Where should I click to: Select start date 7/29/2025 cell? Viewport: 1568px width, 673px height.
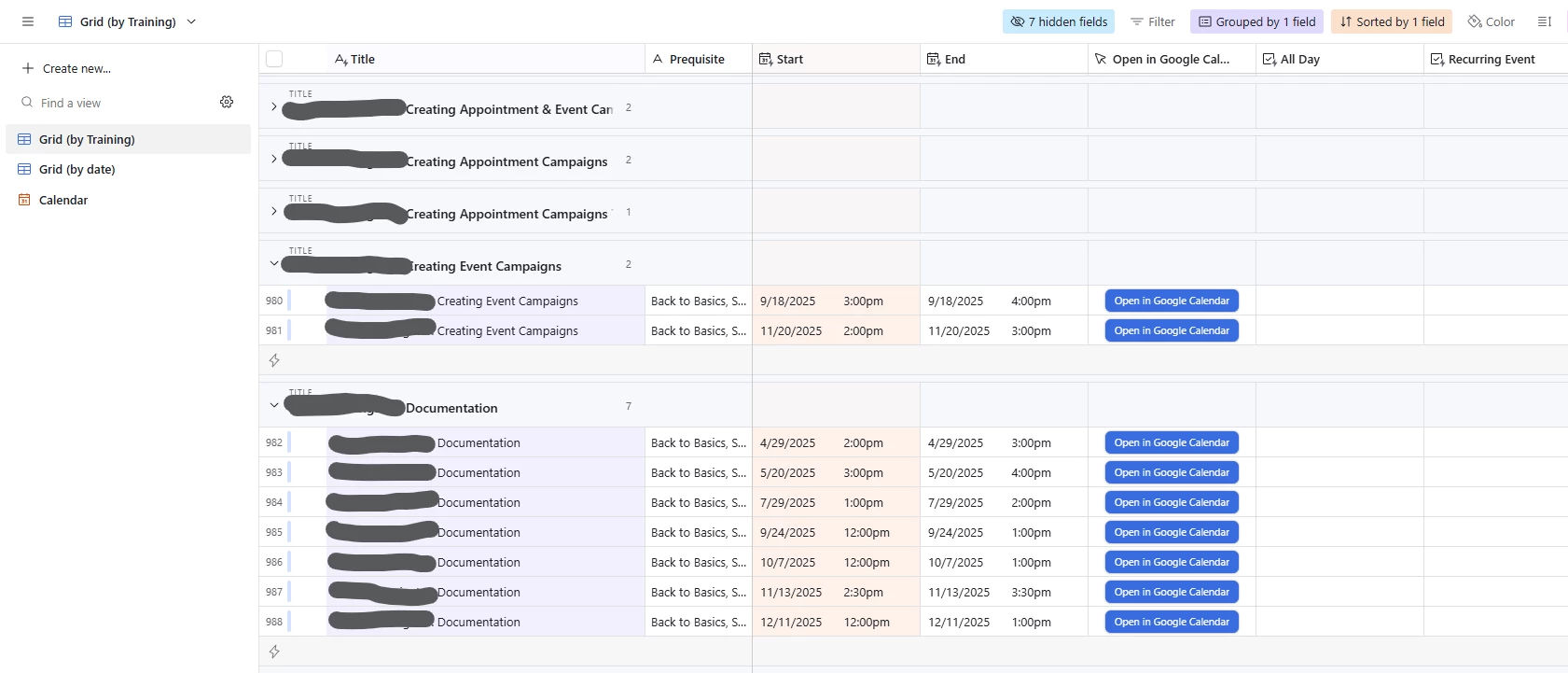point(837,502)
